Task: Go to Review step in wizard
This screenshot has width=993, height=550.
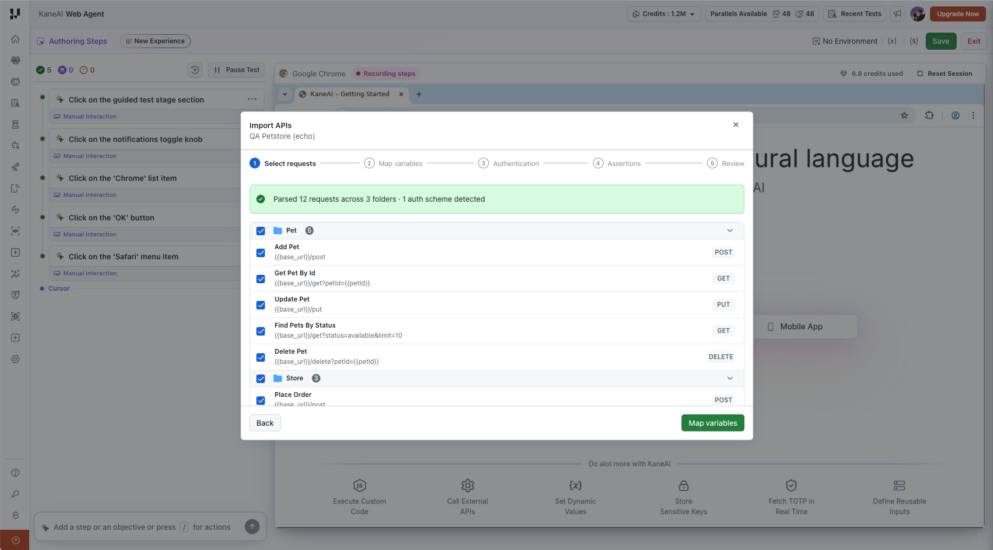Action: pyautogui.click(x=726, y=163)
